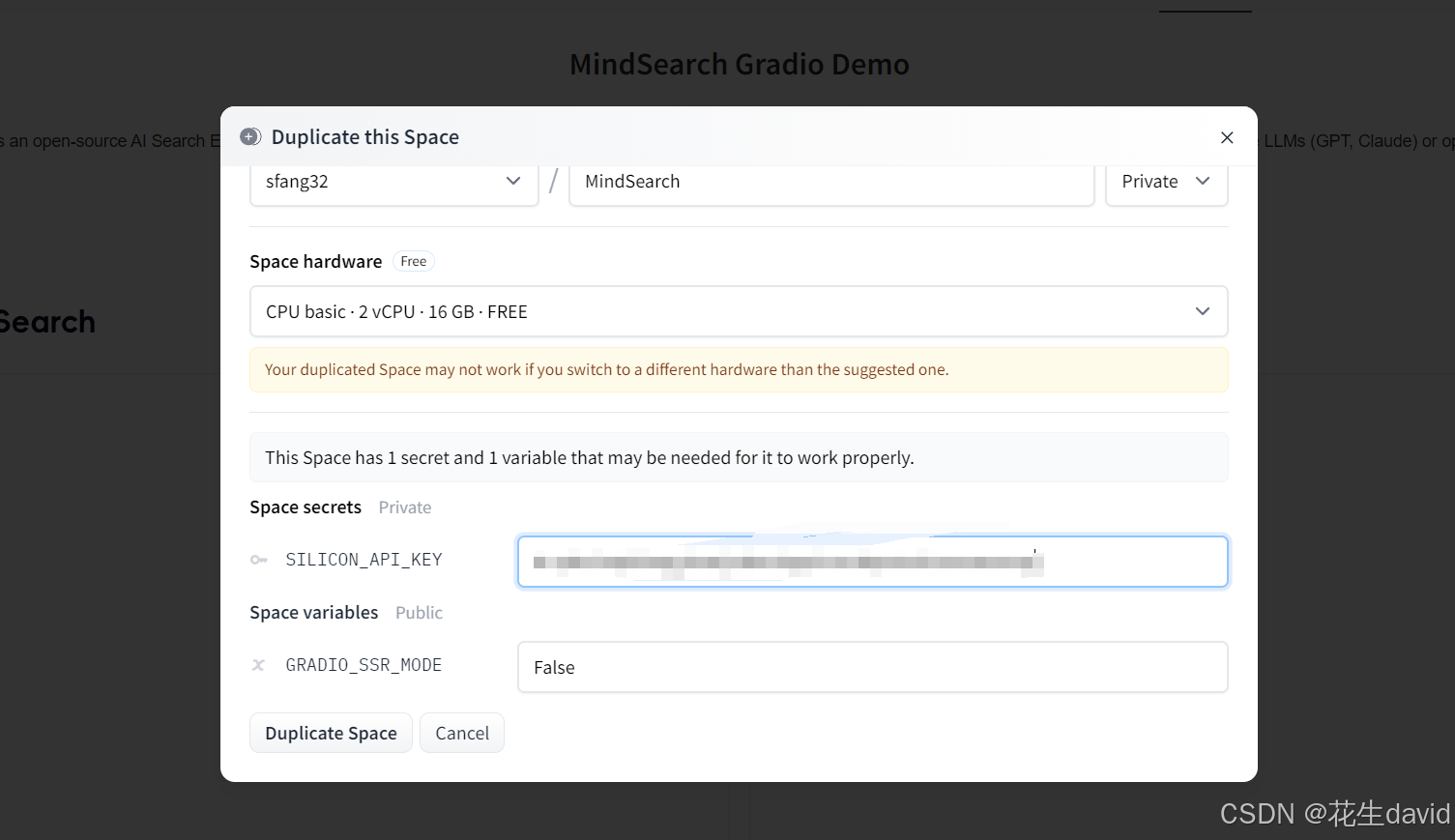Image resolution: width=1455 pixels, height=840 pixels.
Task: Open the Private visibility dropdown
Action: pos(1167,182)
